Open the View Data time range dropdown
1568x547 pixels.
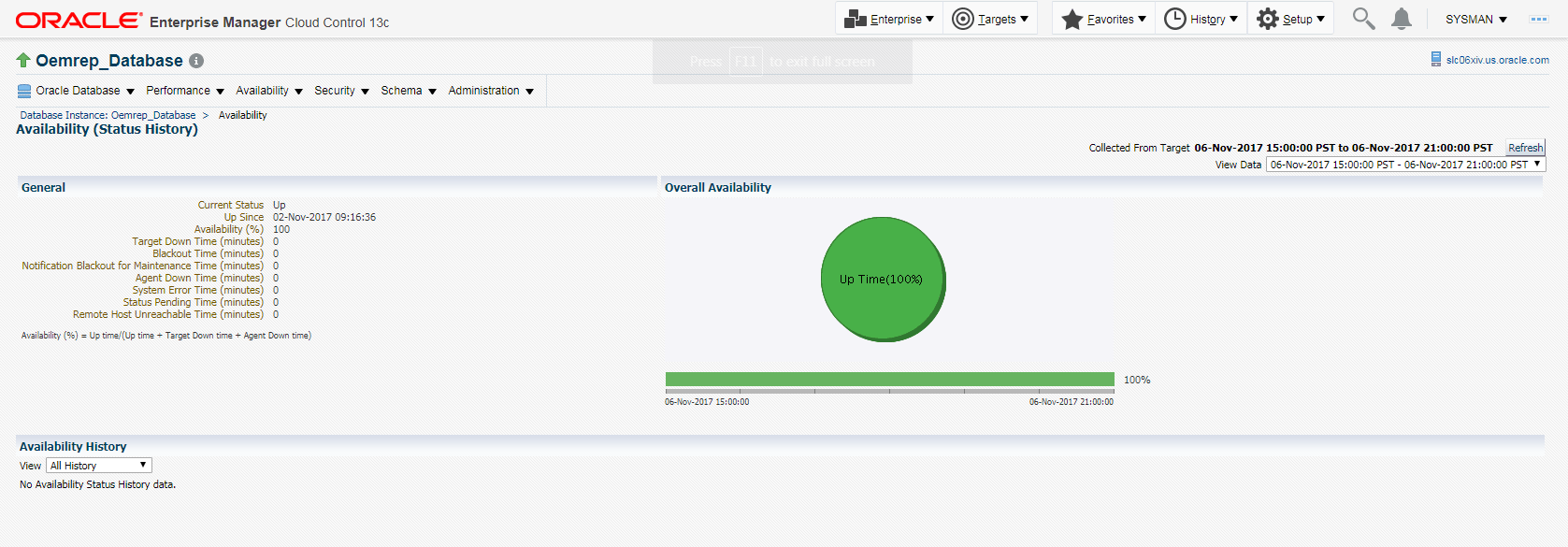tap(1405, 165)
